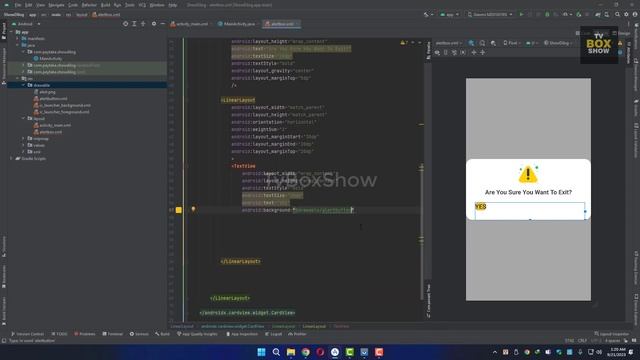Screen dimensions: 640x360
Task: Open Problems tool window
Action: 84,334
